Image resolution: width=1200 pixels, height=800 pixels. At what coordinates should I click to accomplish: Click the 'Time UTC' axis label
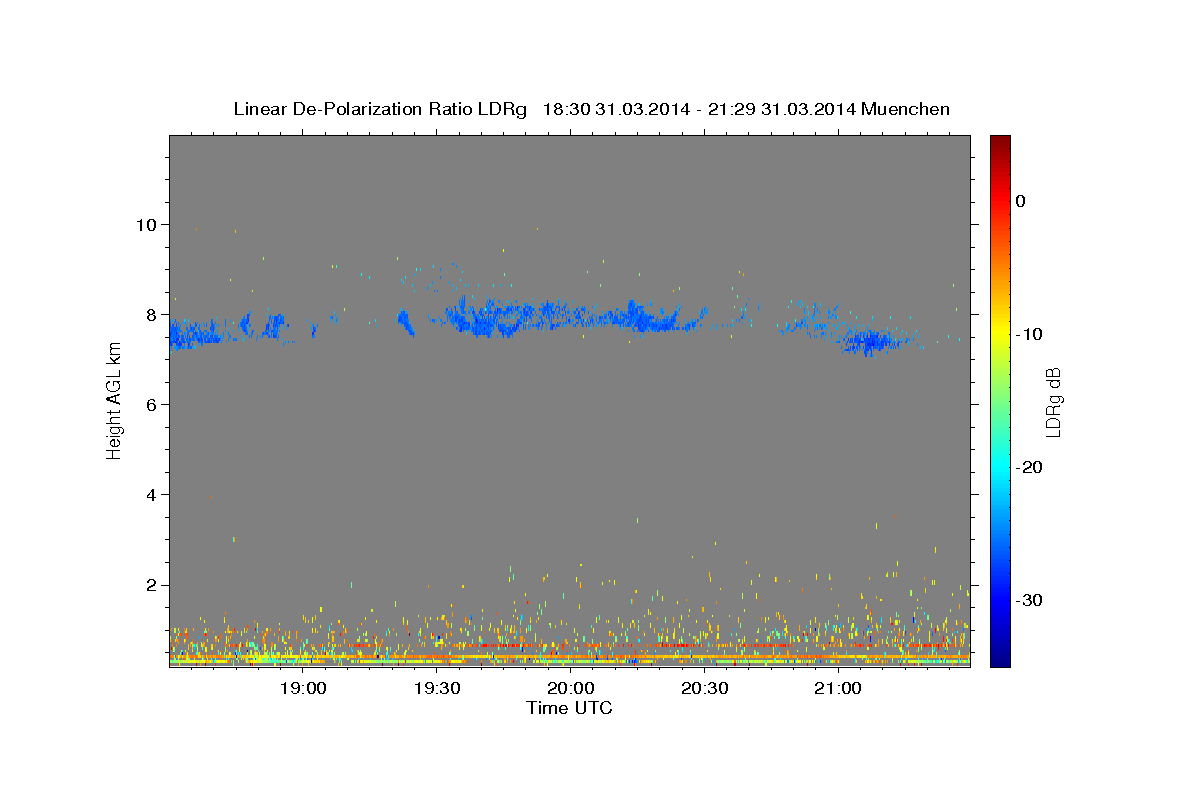click(x=569, y=708)
